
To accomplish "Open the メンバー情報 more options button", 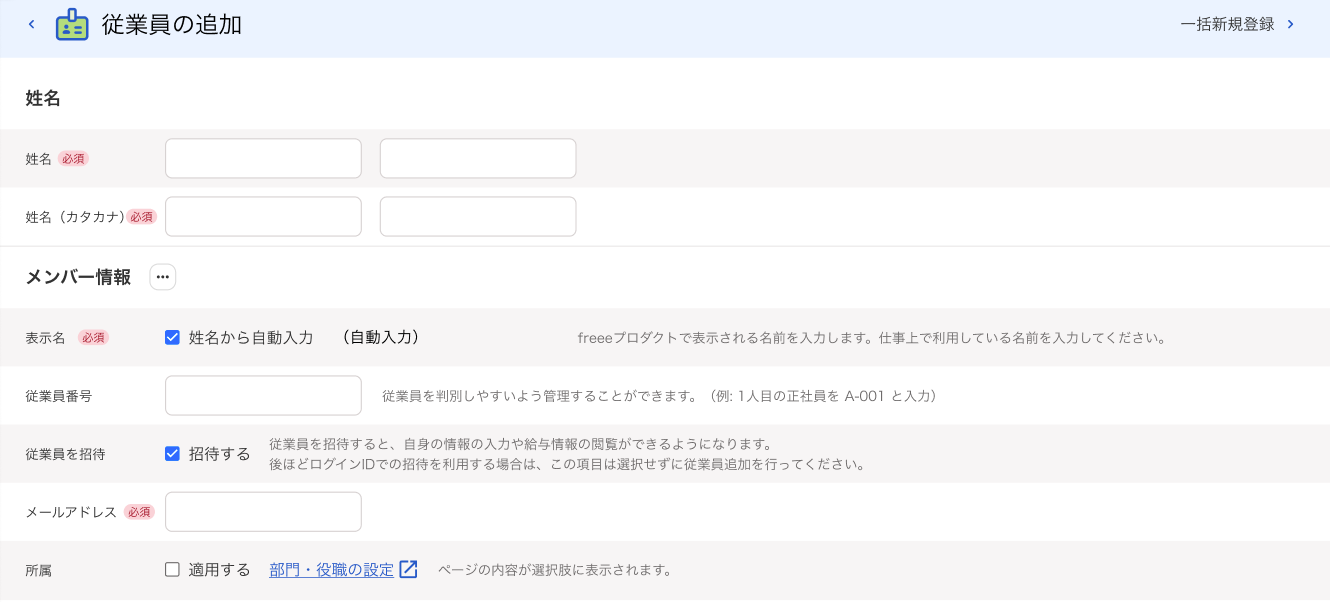I will pyautogui.click(x=163, y=277).
